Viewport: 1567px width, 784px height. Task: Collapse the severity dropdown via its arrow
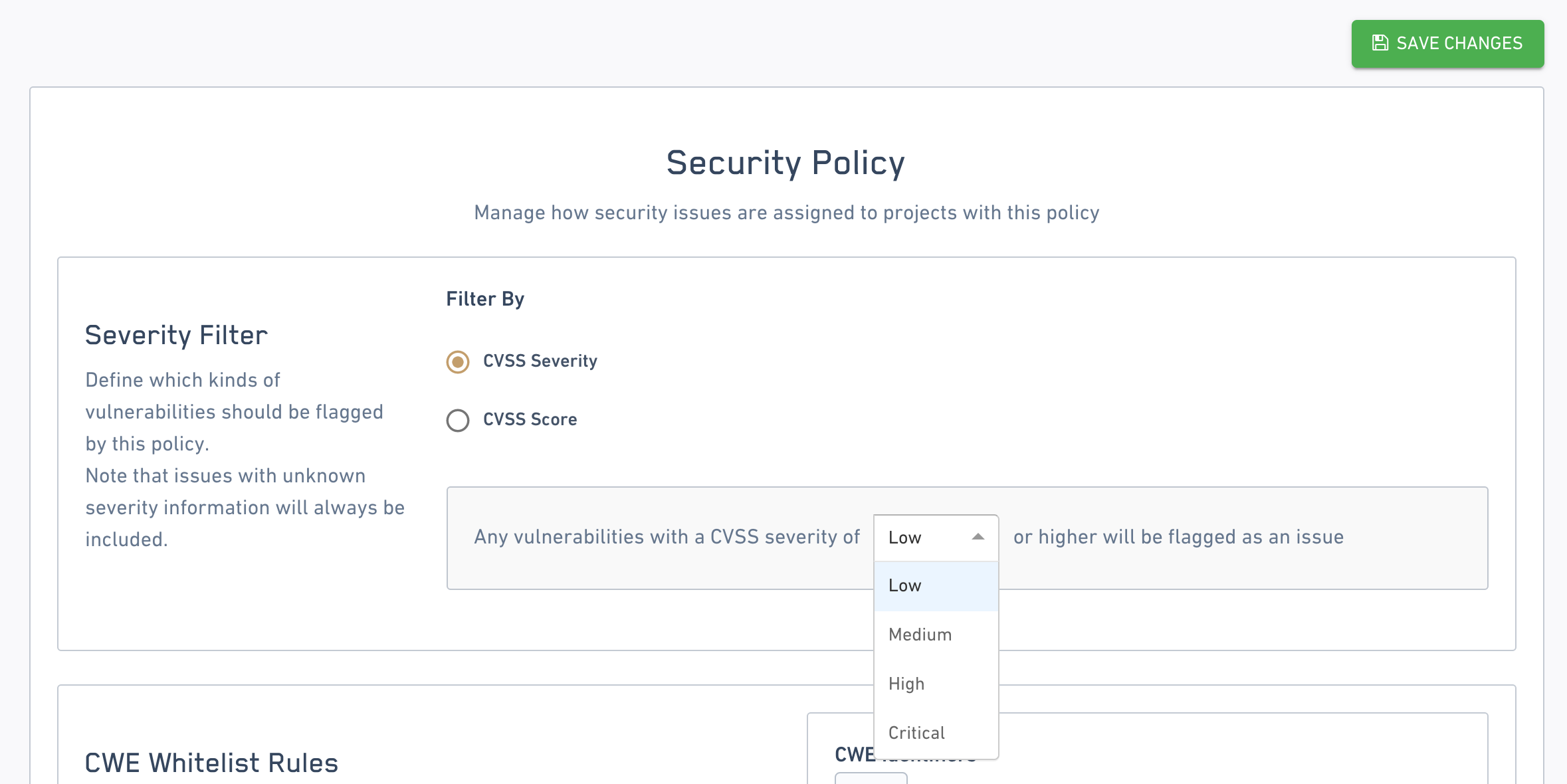click(x=978, y=537)
